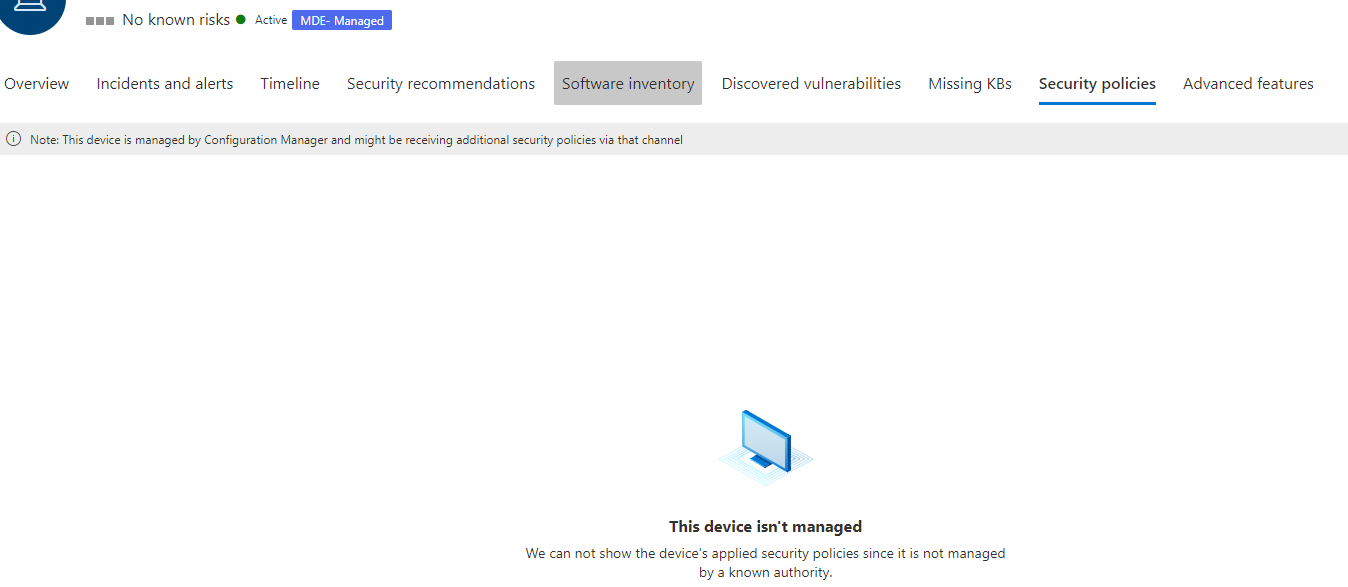
Task: Open Discovered vulnerabilities tab
Action: 811,84
